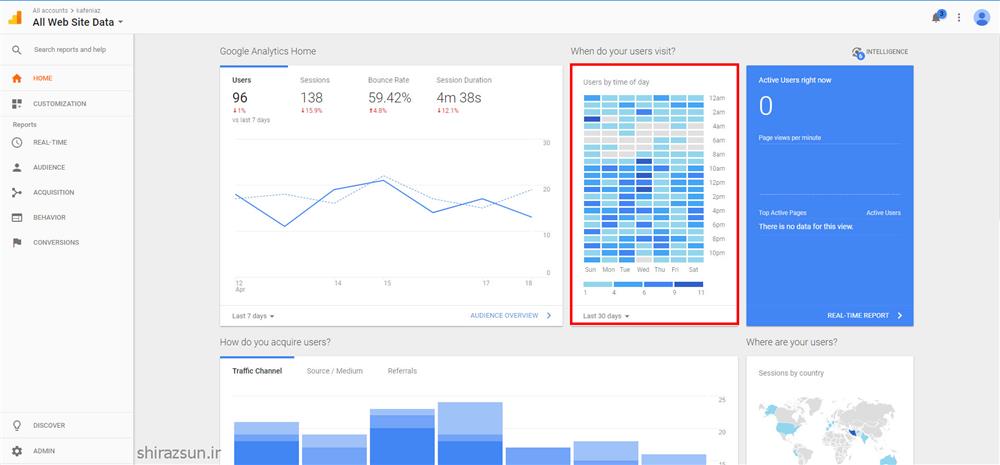The height and width of the screenshot is (465, 1000).
Task: Switch to the Referrals tab
Action: pos(402,371)
